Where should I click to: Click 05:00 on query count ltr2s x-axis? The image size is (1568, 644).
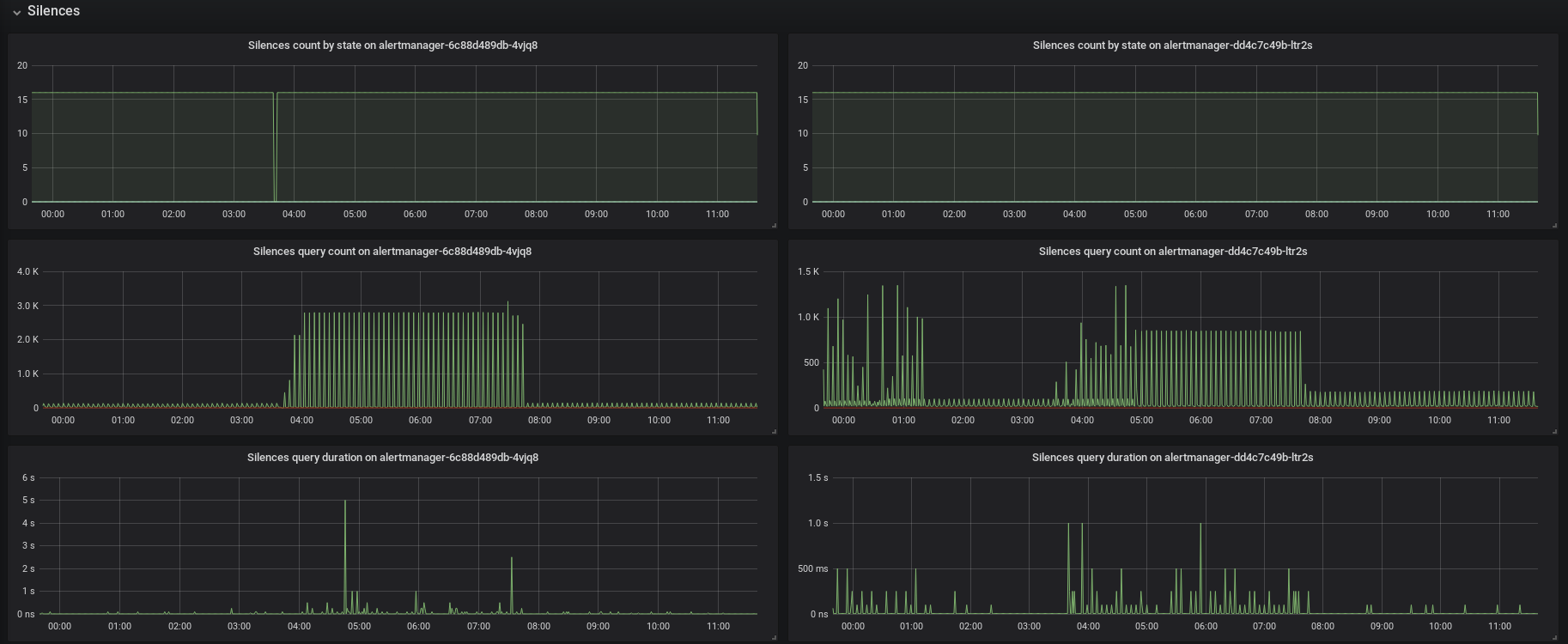pos(1141,420)
